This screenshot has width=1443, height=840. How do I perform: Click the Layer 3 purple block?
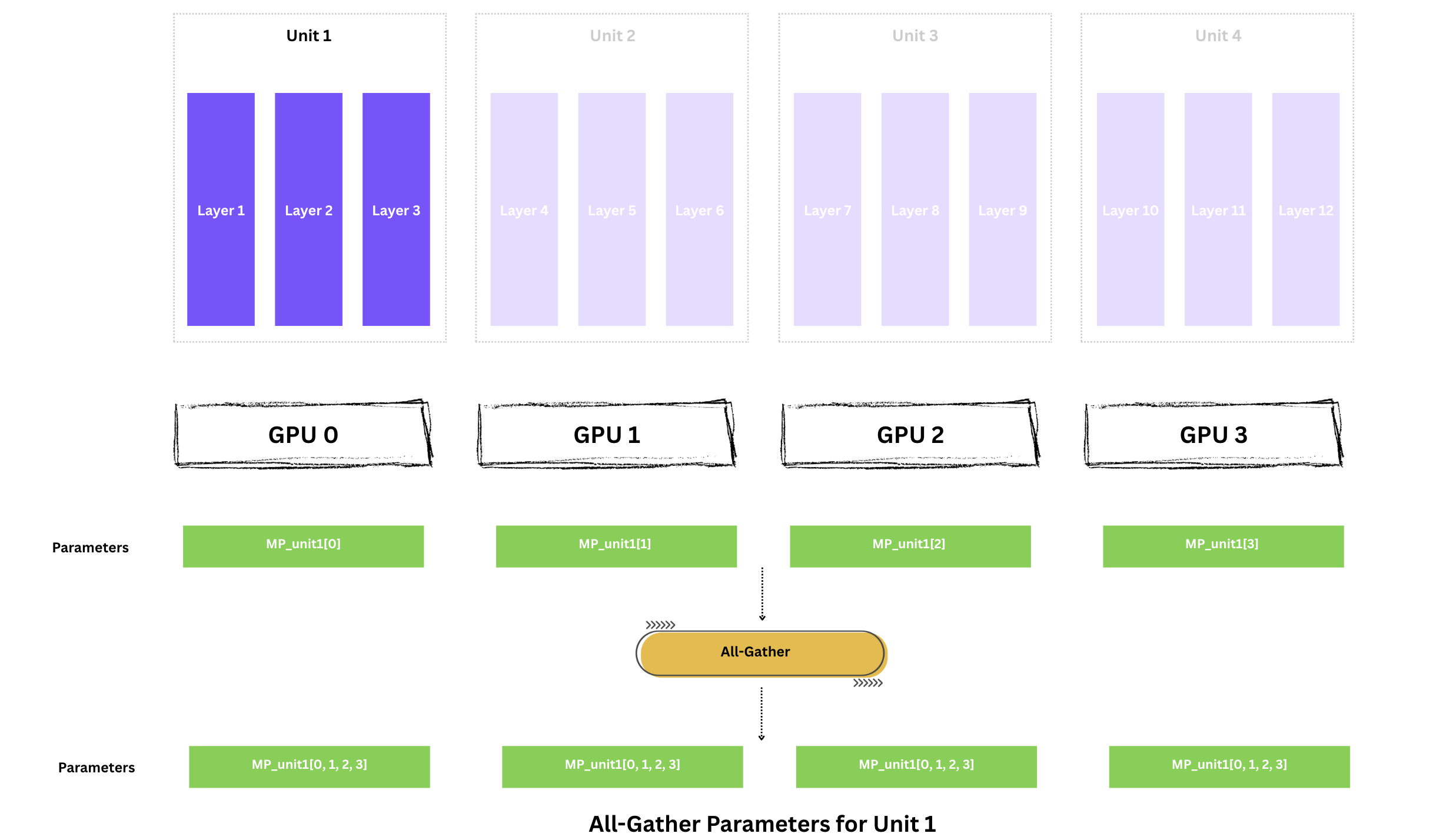coord(396,209)
